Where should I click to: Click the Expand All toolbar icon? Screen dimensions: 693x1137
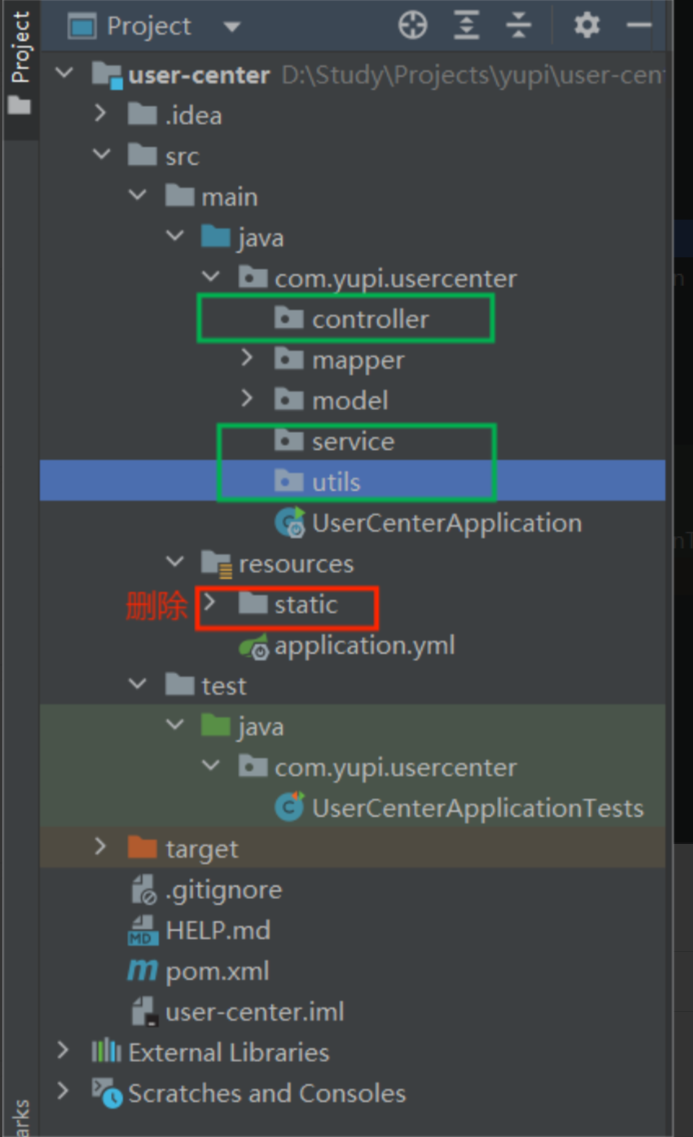[x=466, y=25]
